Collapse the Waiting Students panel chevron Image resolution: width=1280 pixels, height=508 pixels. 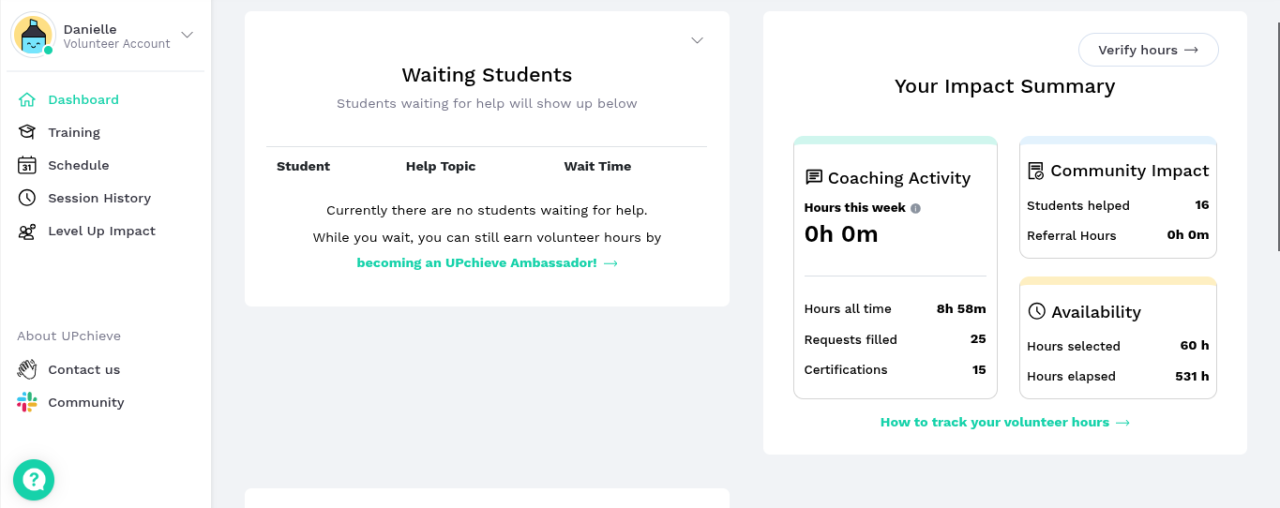(x=697, y=41)
